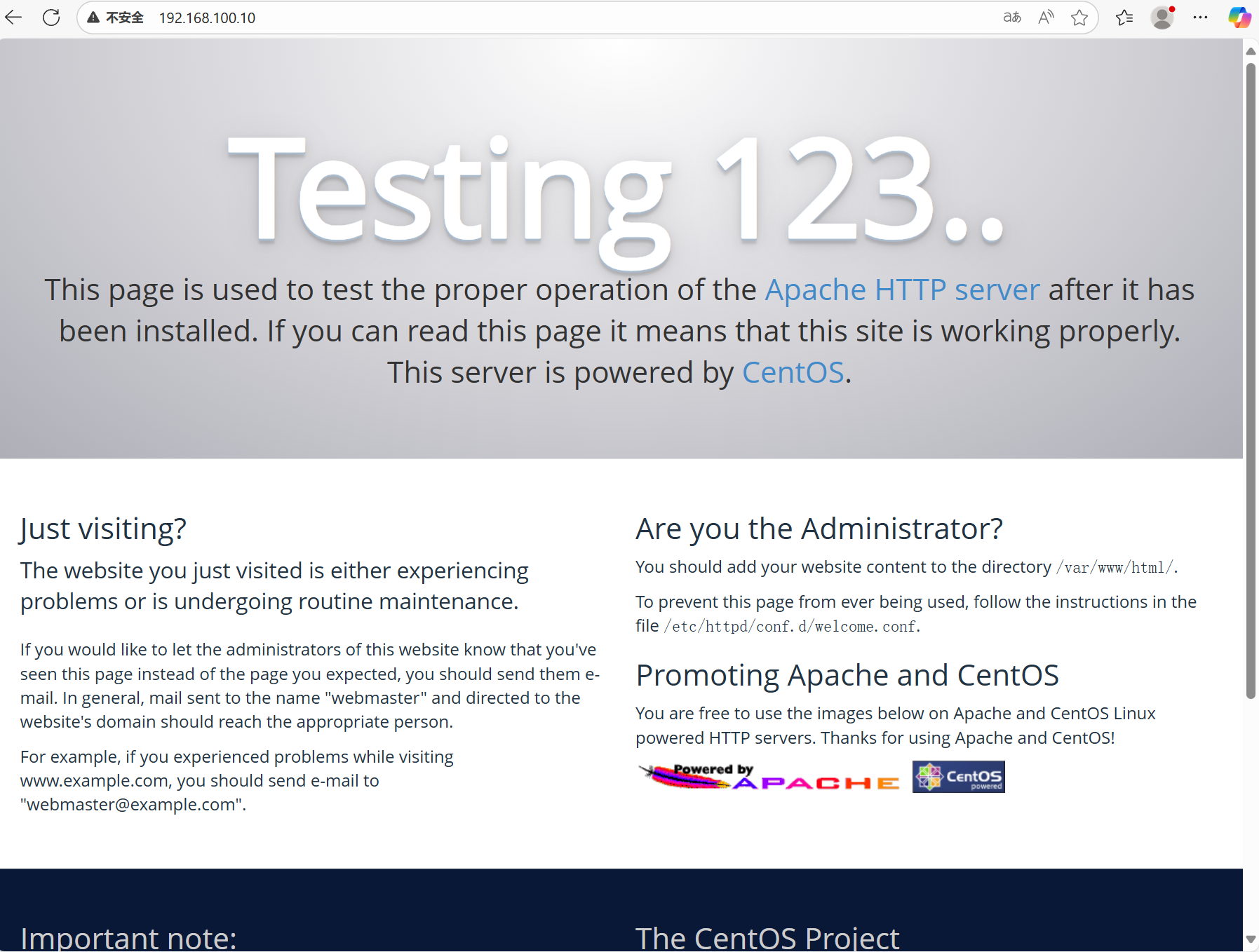
Task: Open the CentOS link in the intro
Action: pos(793,372)
